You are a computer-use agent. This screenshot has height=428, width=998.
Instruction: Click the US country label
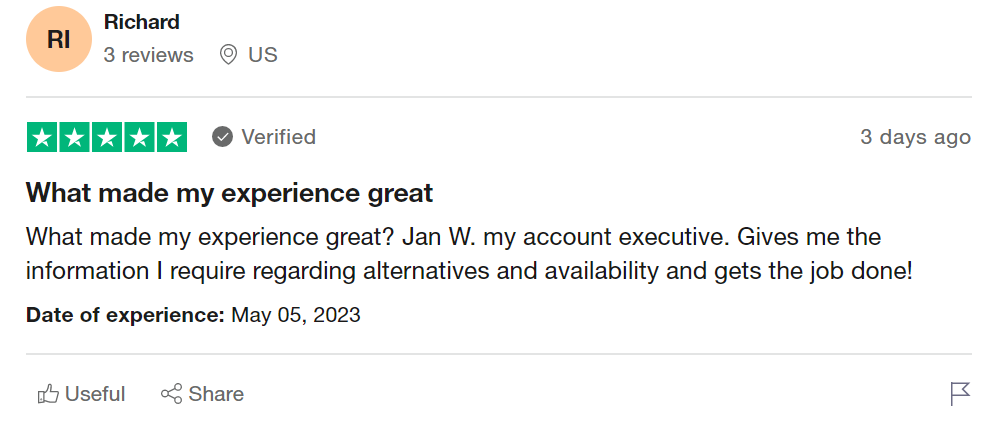(263, 55)
